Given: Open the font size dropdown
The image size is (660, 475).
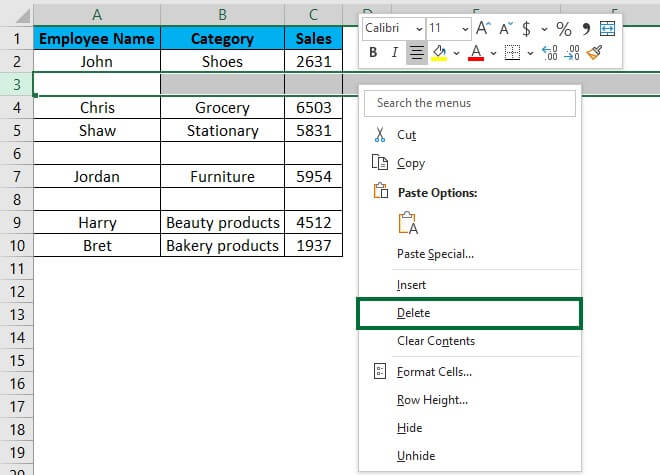Looking at the screenshot, I should [463, 28].
